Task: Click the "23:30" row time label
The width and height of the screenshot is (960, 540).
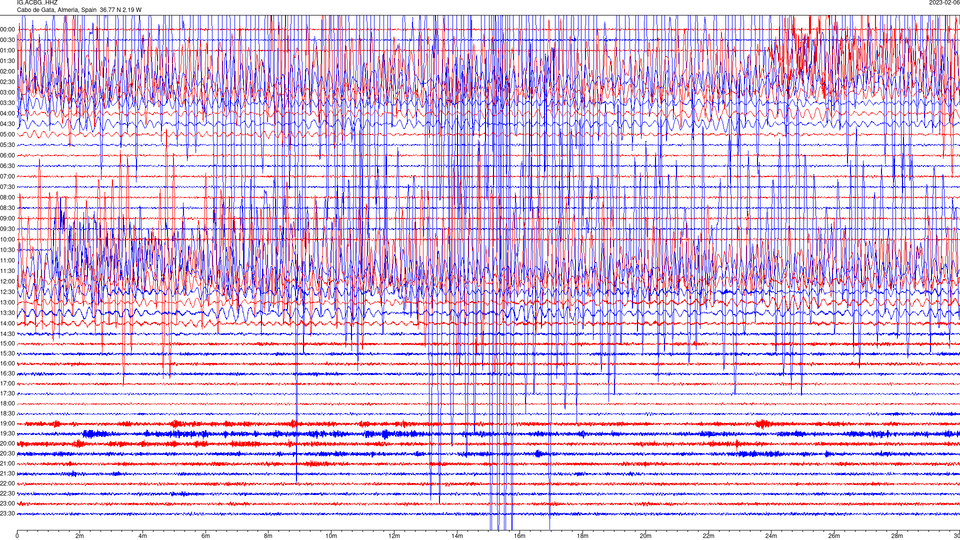Action: pyautogui.click(x=7, y=514)
